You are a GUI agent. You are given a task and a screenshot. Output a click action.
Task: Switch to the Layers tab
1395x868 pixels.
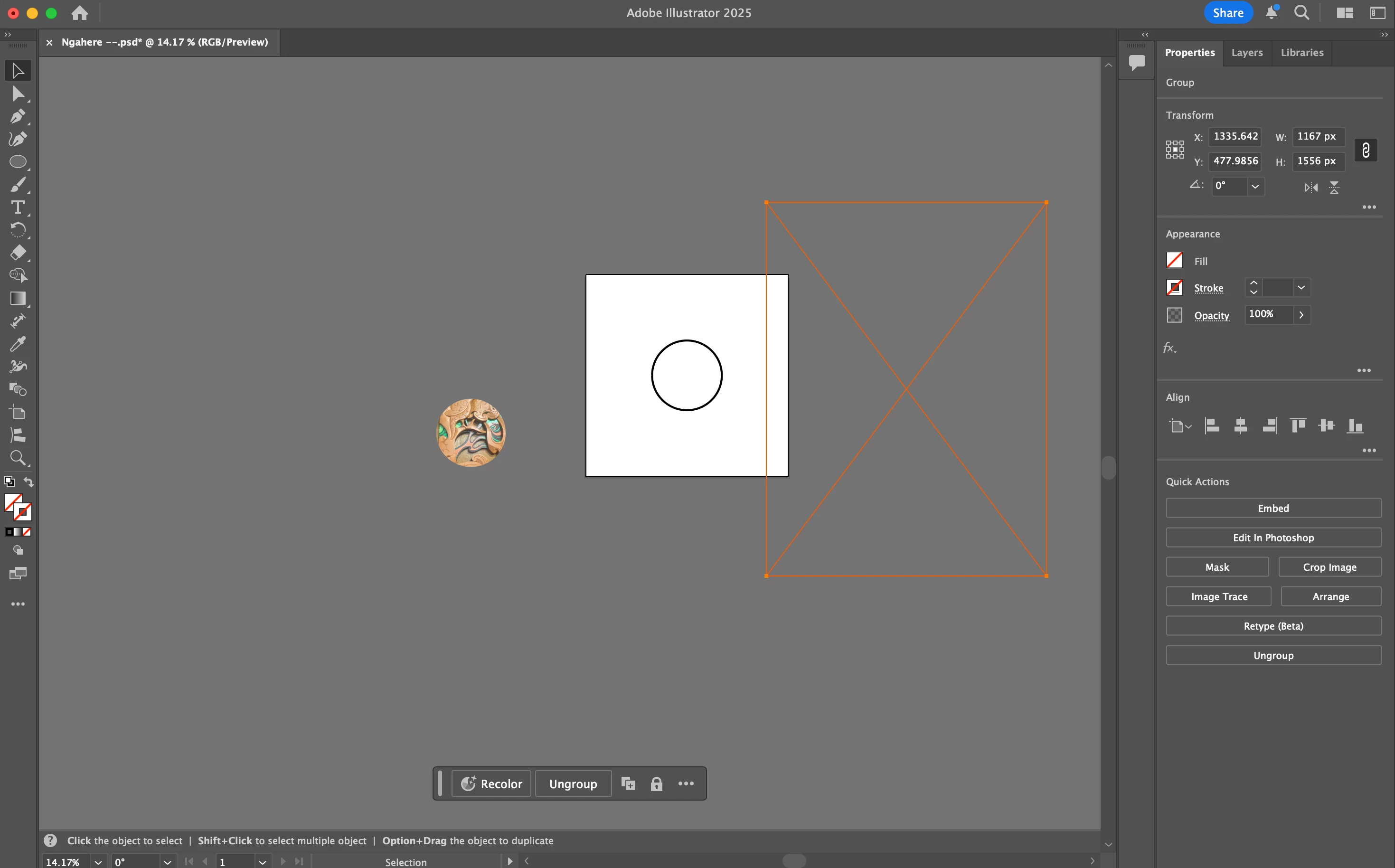(x=1246, y=52)
